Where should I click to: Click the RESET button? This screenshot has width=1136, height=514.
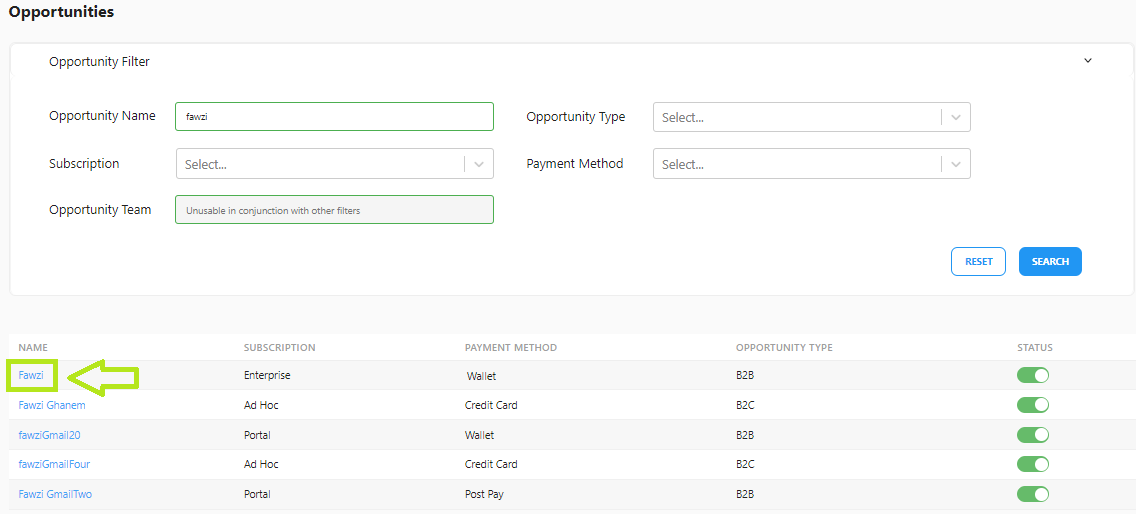(978, 262)
